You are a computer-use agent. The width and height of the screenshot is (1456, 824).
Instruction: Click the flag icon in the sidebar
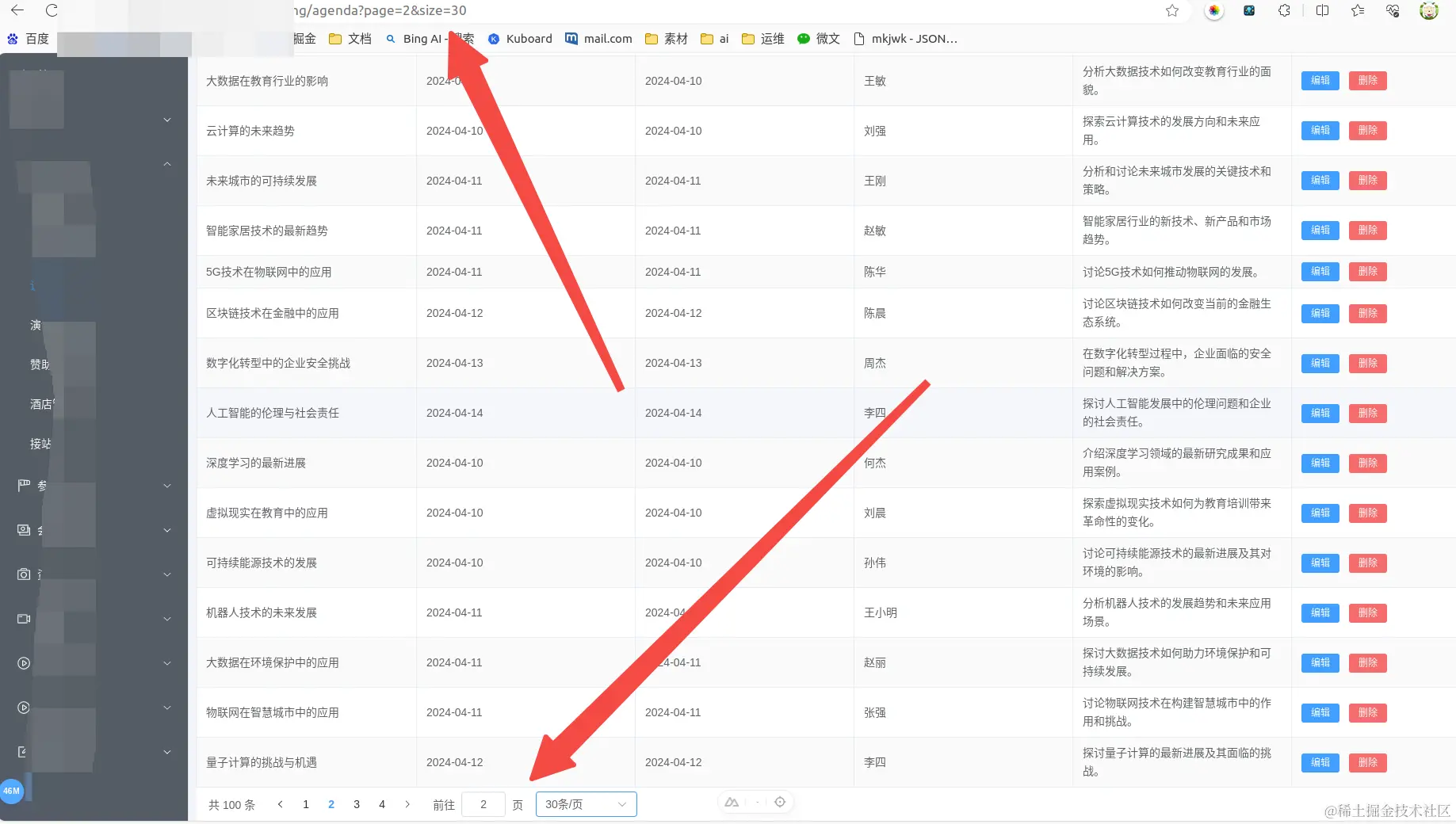(24, 485)
